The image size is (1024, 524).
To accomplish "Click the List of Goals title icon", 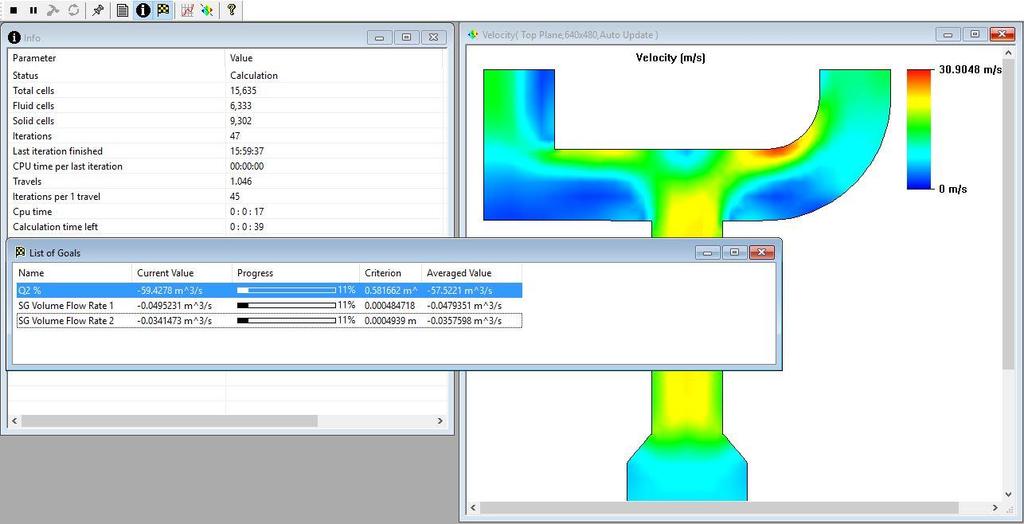I will pos(20,252).
